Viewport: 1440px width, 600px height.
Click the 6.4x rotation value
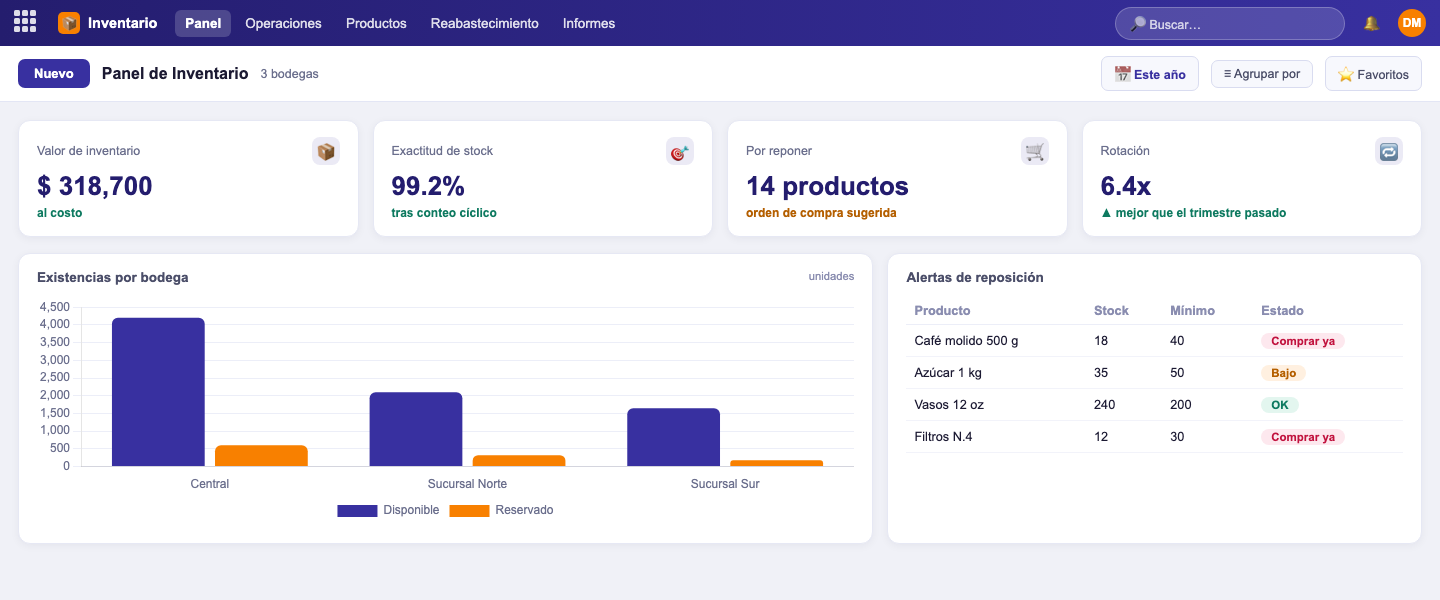pos(1125,186)
